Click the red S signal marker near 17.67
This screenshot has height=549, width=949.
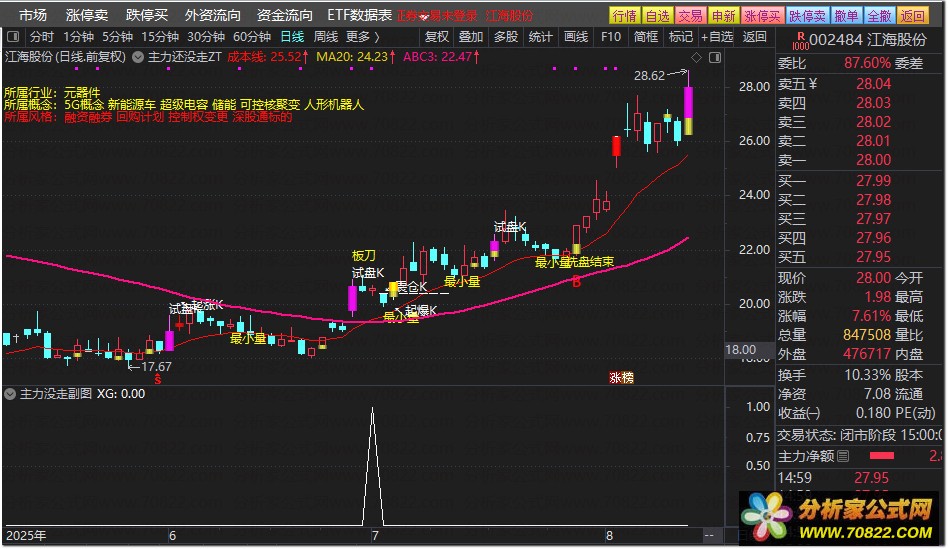[158, 380]
